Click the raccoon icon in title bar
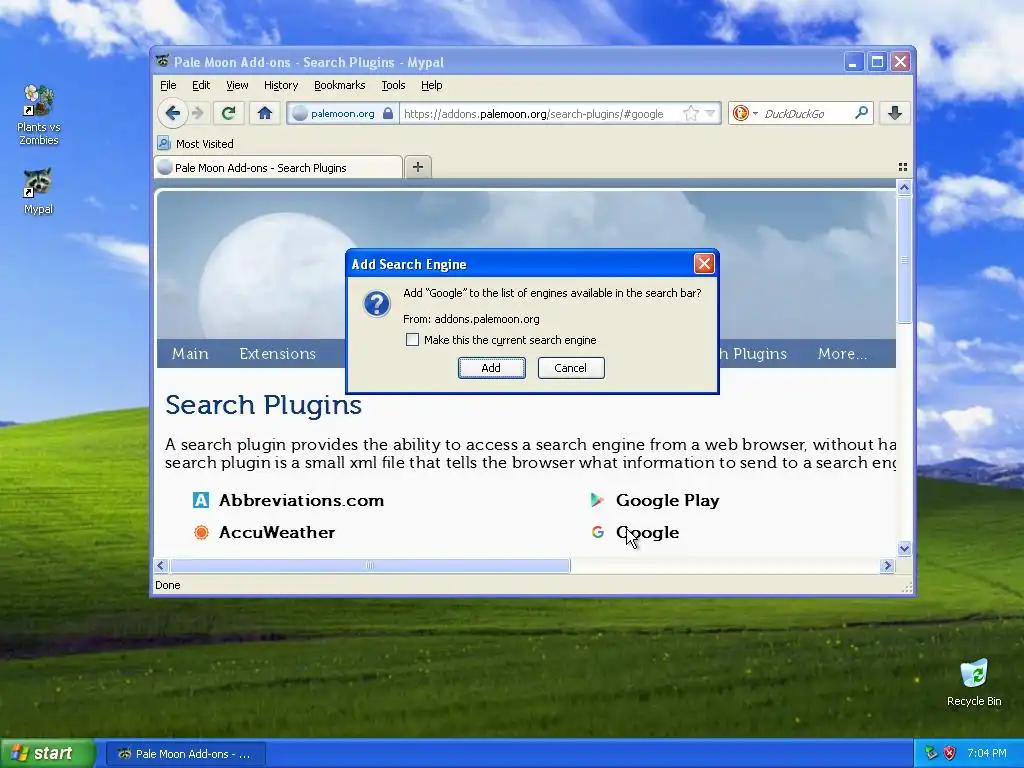 point(163,61)
